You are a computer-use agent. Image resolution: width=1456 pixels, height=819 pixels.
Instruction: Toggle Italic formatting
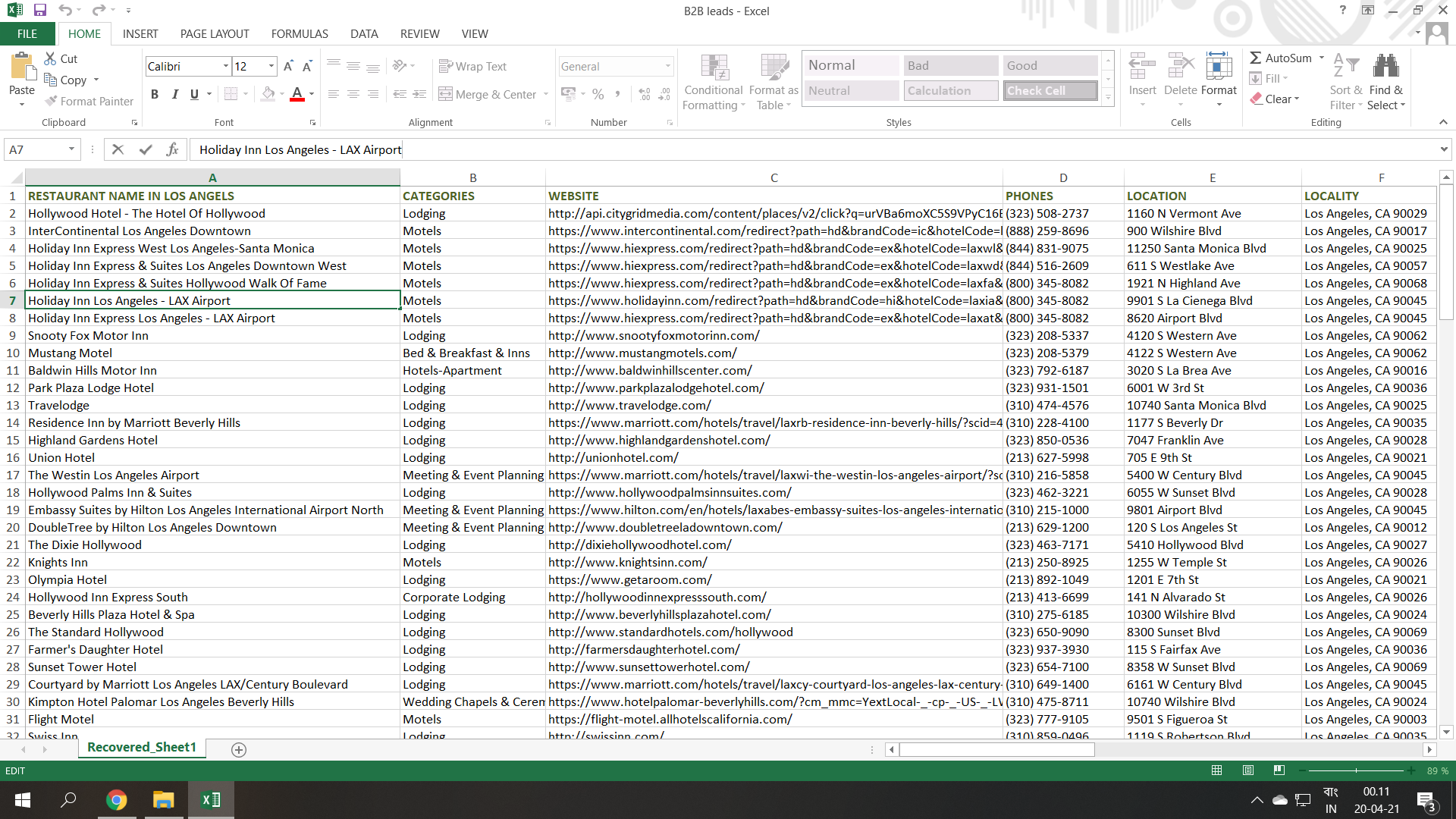[175, 94]
